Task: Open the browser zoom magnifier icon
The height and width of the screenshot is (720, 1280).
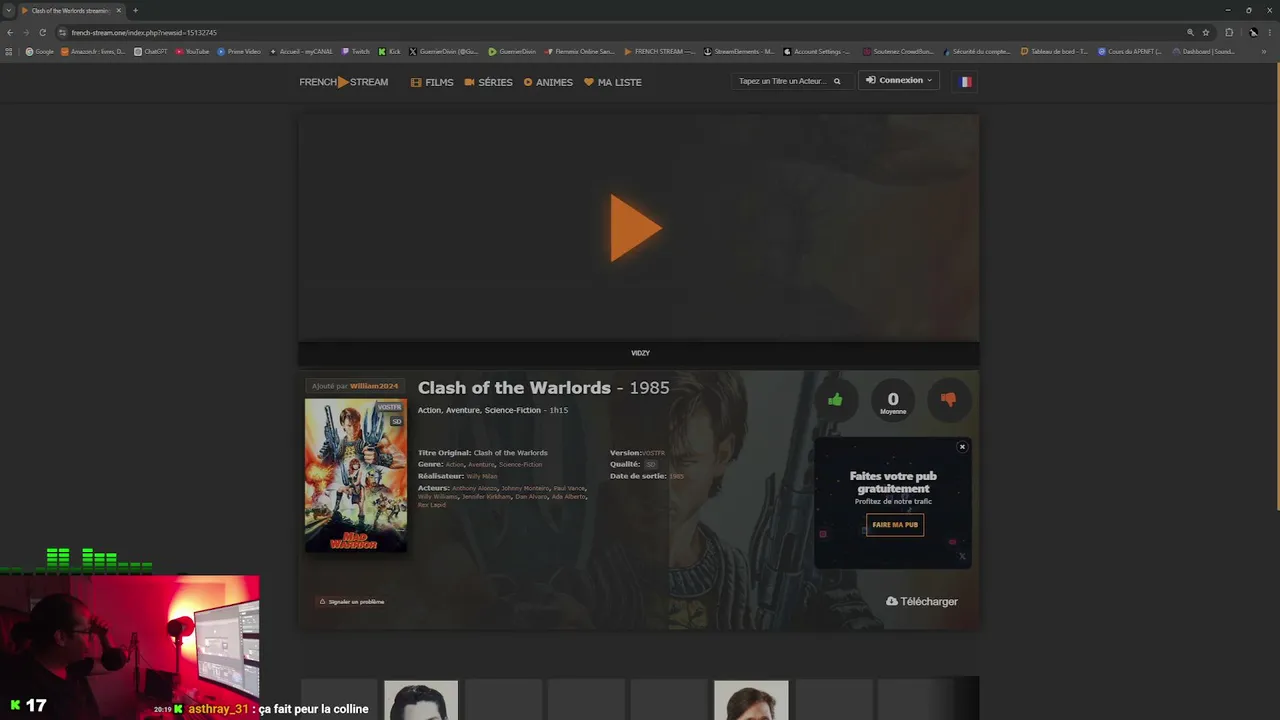Action: 1190,32
